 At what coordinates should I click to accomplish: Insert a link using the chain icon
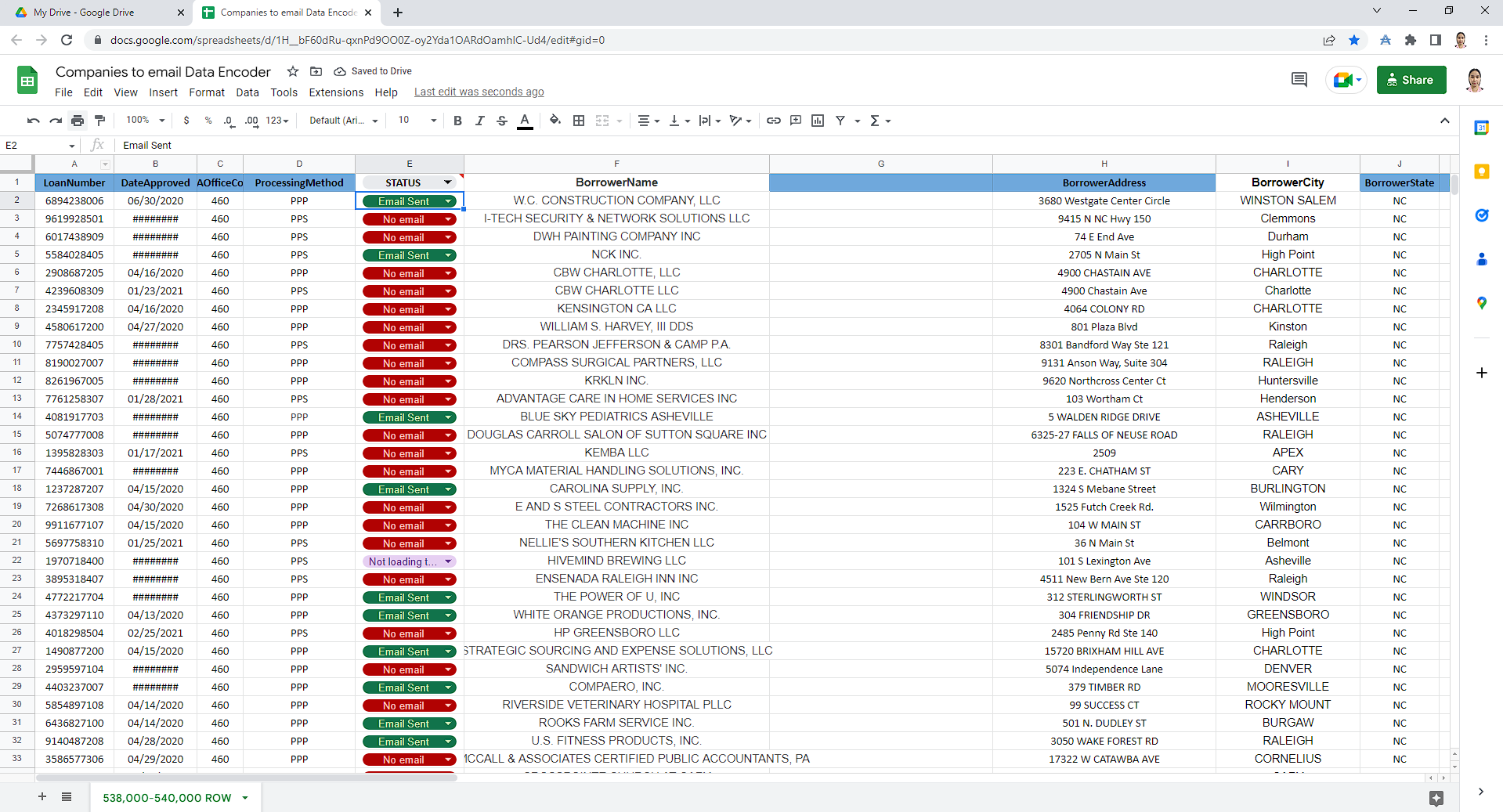[774, 121]
